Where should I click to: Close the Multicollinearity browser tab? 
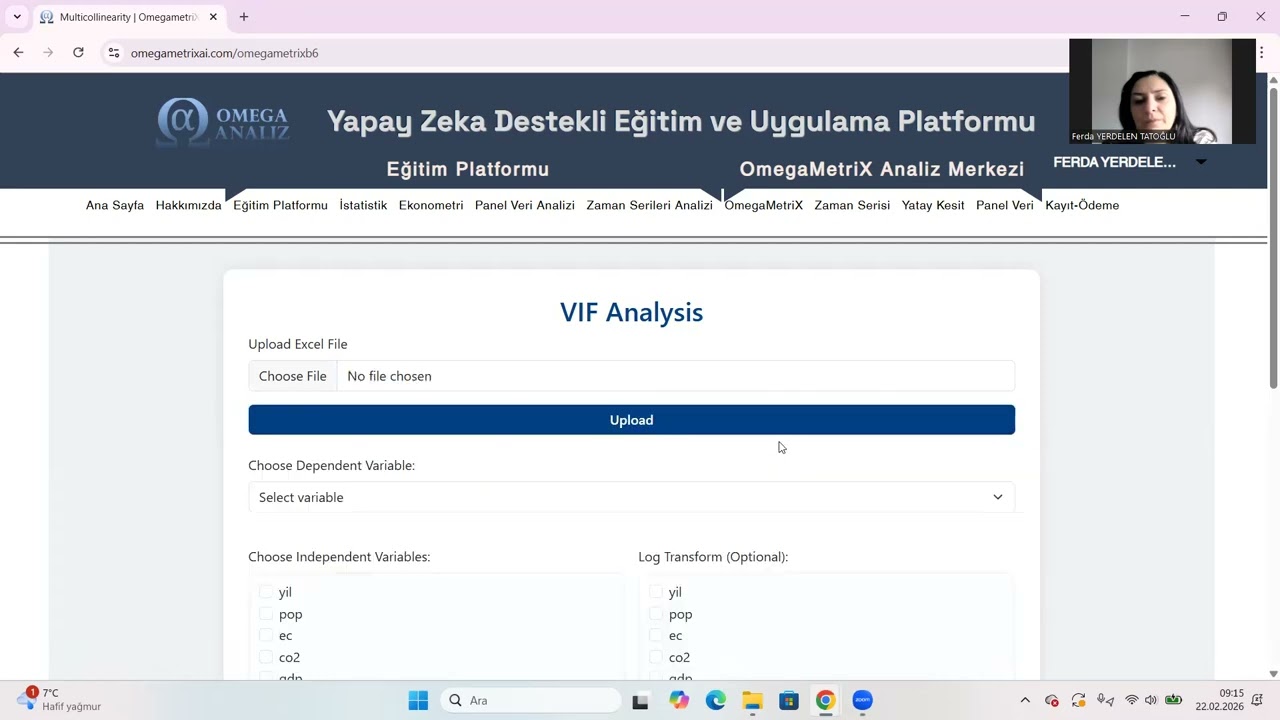point(213,17)
